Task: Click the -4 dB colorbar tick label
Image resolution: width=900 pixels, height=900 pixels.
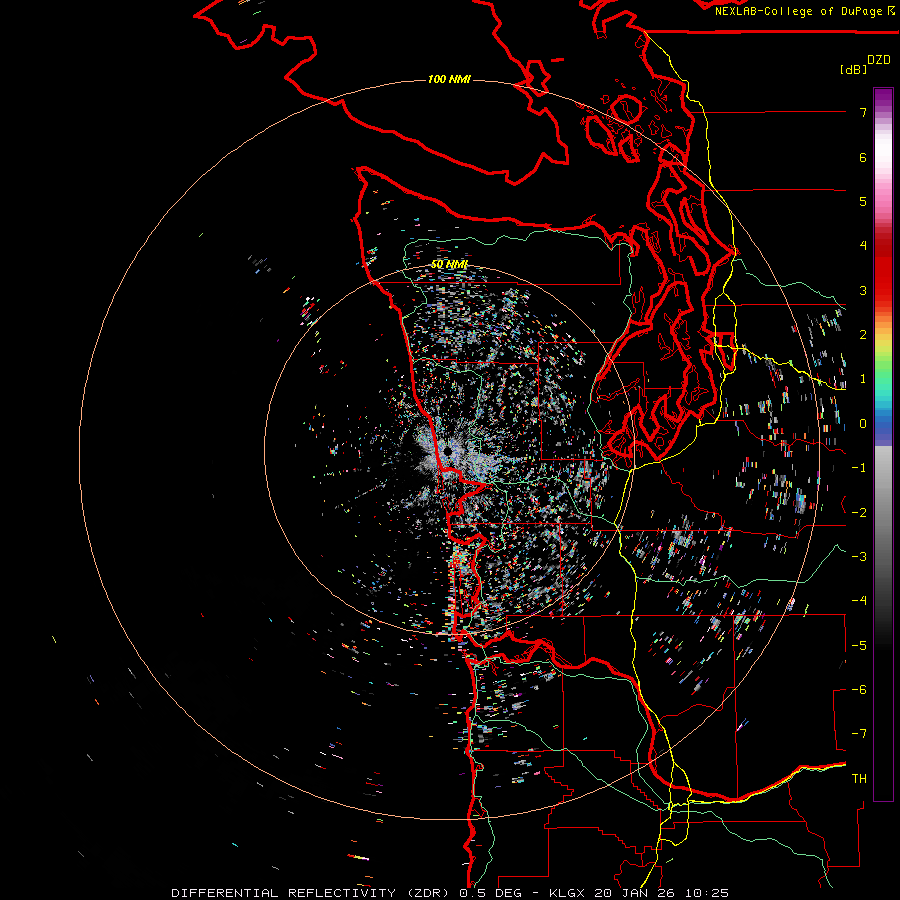Action: (x=859, y=600)
